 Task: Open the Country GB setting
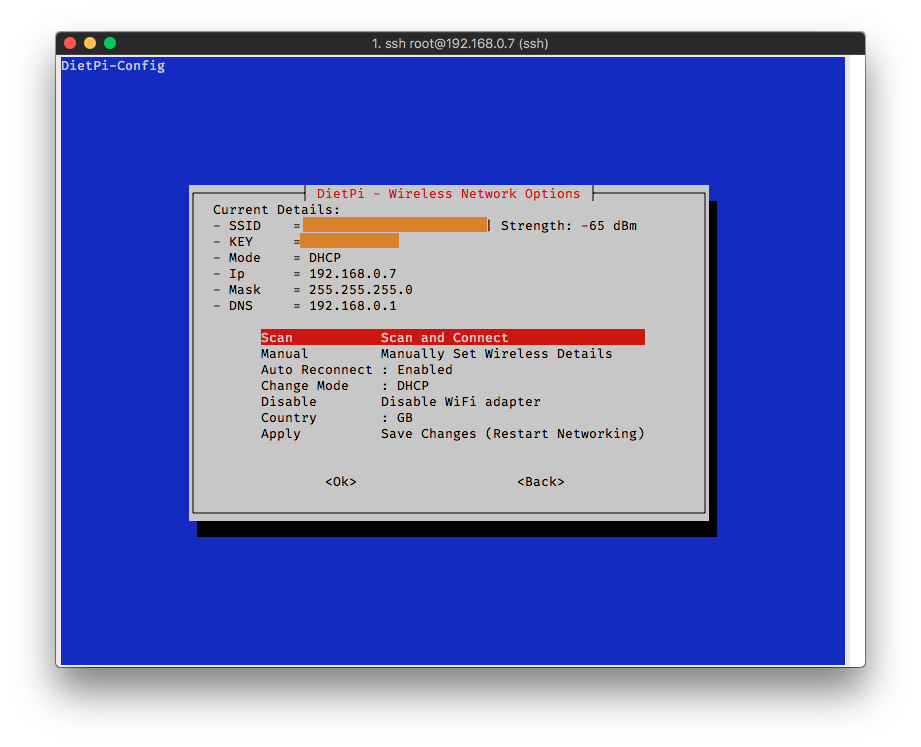pyautogui.click(x=337, y=418)
